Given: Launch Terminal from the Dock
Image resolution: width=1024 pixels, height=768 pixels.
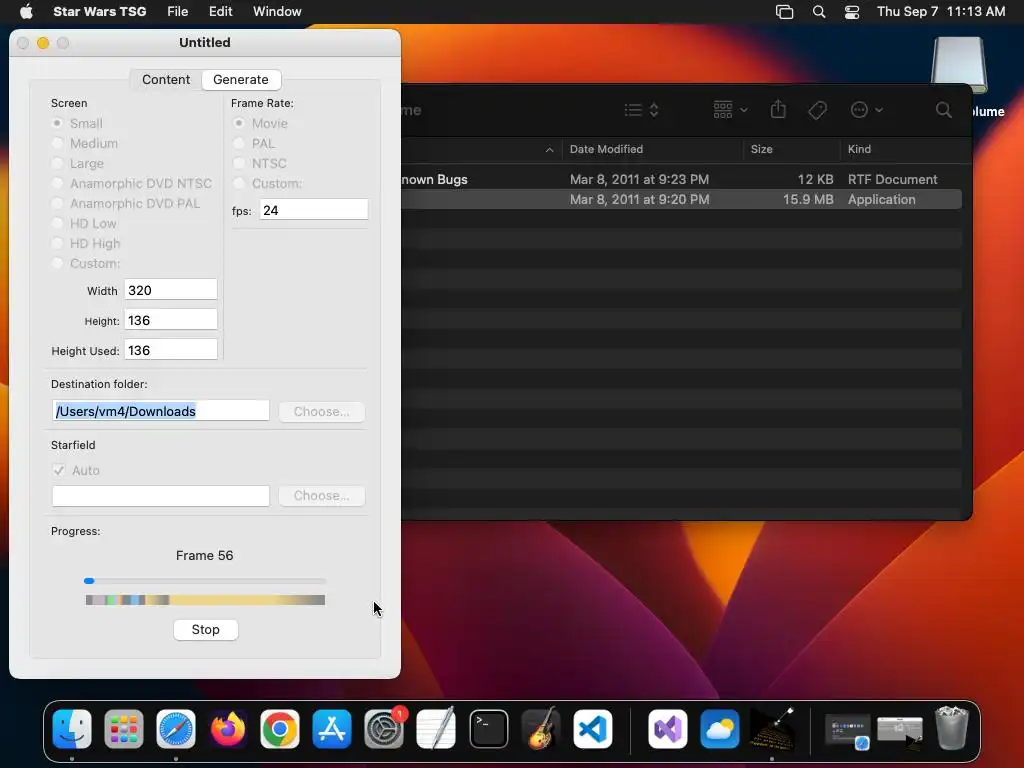Looking at the screenshot, I should 488,729.
